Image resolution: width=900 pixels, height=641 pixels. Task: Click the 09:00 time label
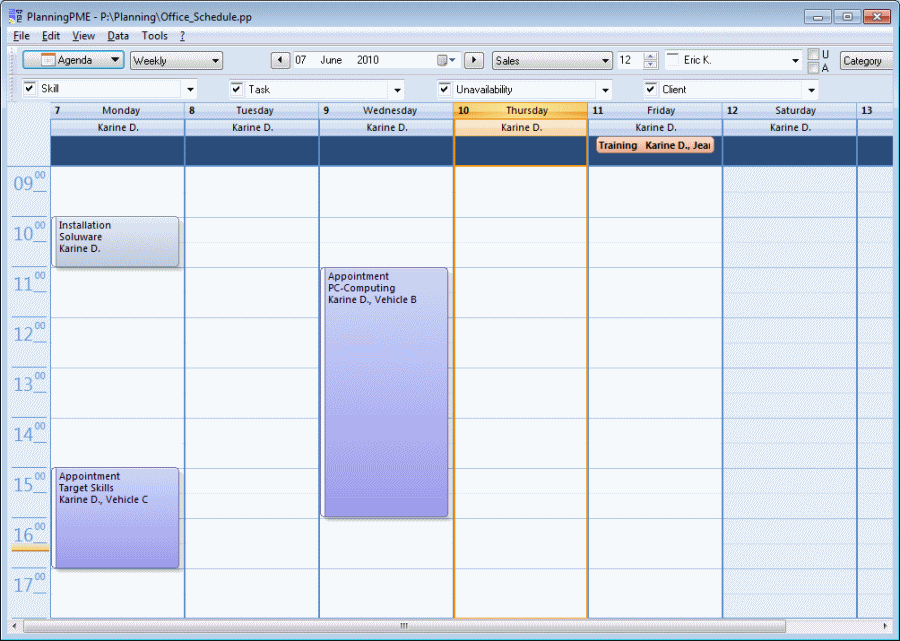29,182
